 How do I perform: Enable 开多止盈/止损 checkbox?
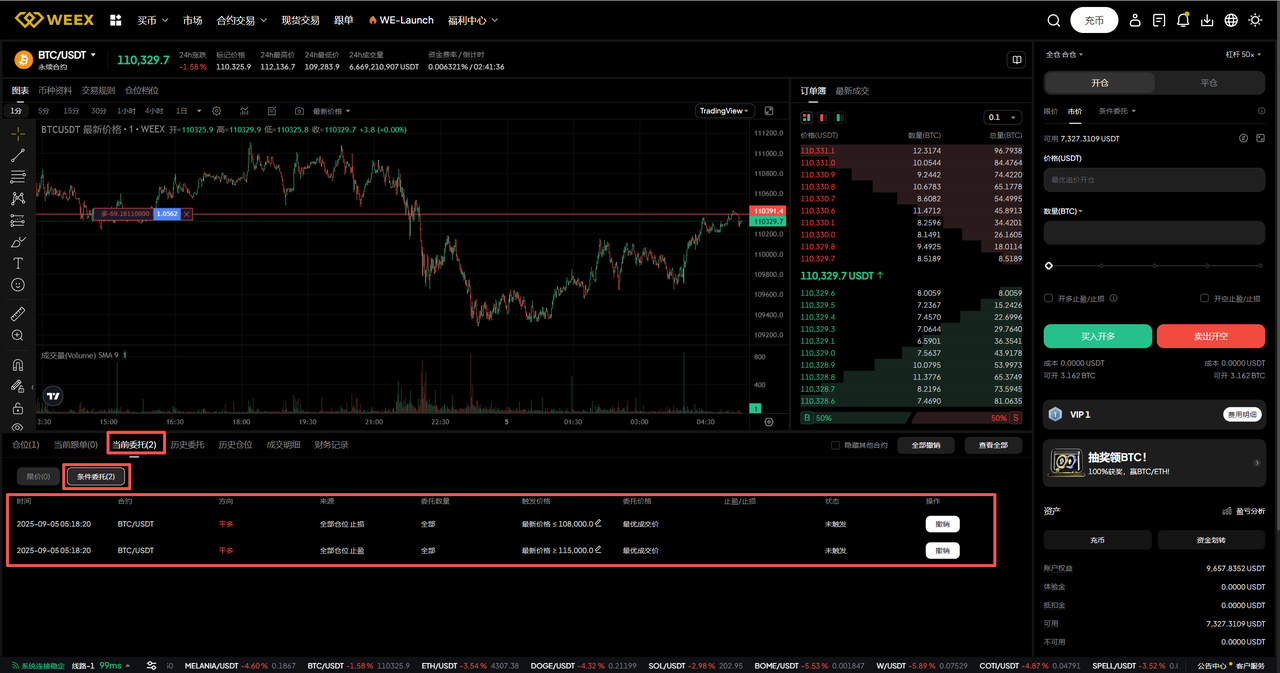pyautogui.click(x=1049, y=298)
